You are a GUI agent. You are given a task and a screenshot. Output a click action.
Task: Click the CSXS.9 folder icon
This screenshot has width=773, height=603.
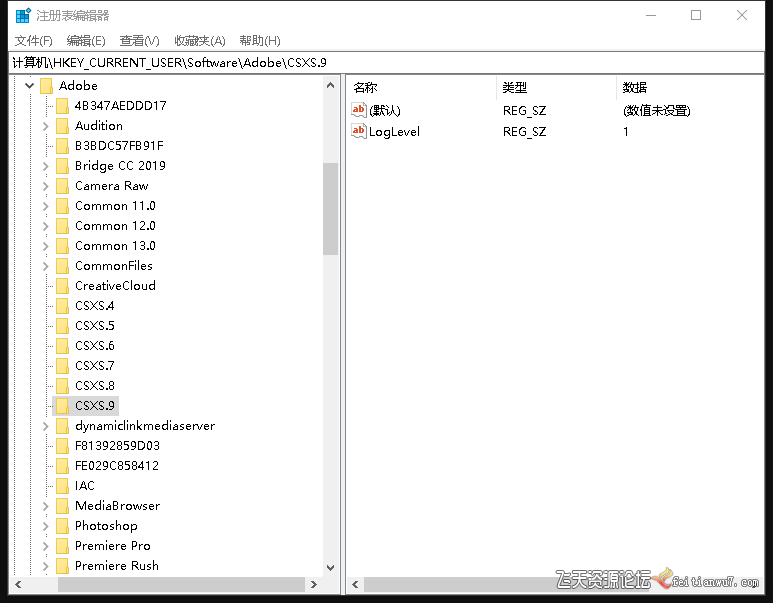click(x=62, y=406)
